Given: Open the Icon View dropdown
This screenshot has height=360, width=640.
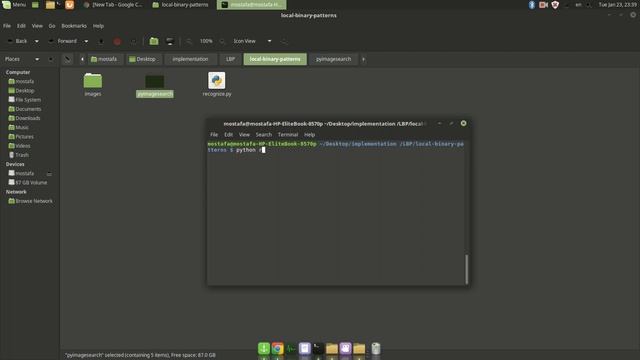Looking at the screenshot, I should click(x=252, y=41).
